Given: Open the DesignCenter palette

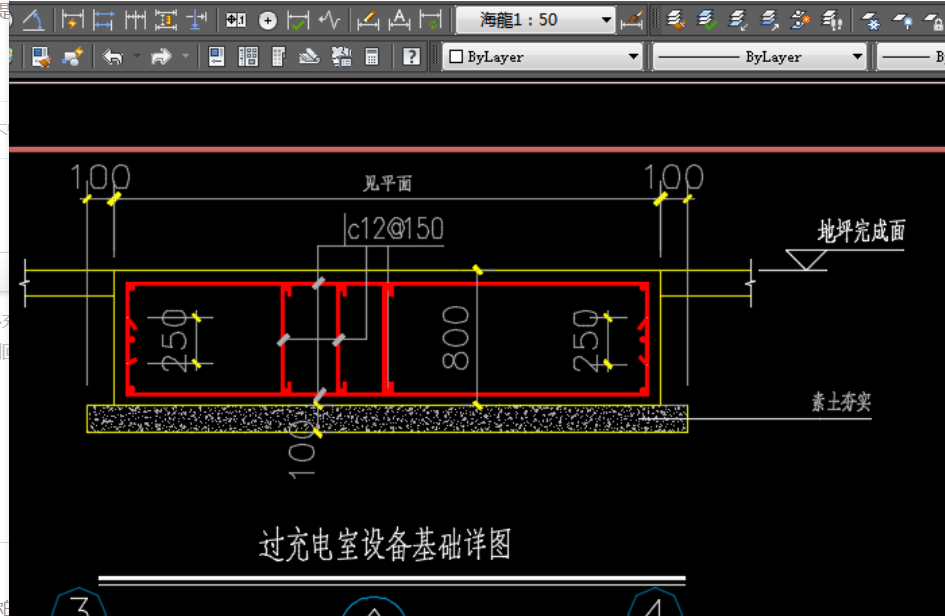Looking at the screenshot, I should [248, 57].
